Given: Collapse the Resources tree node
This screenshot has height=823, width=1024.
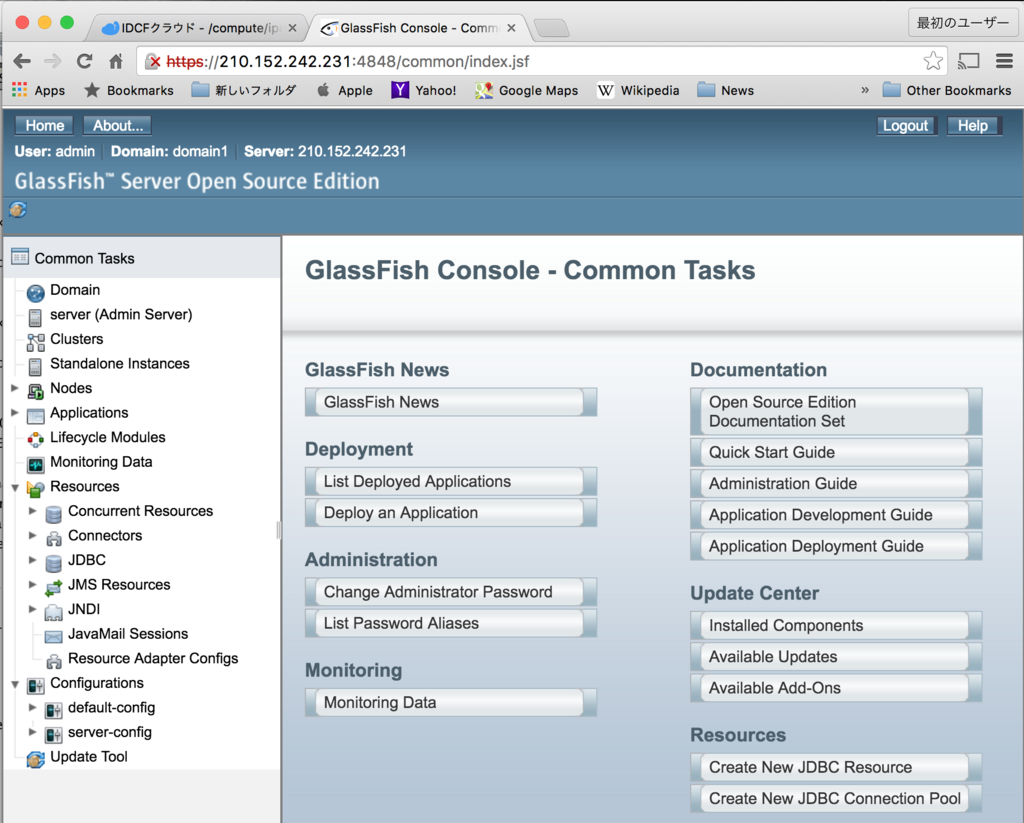Looking at the screenshot, I should pyautogui.click(x=14, y=487).
